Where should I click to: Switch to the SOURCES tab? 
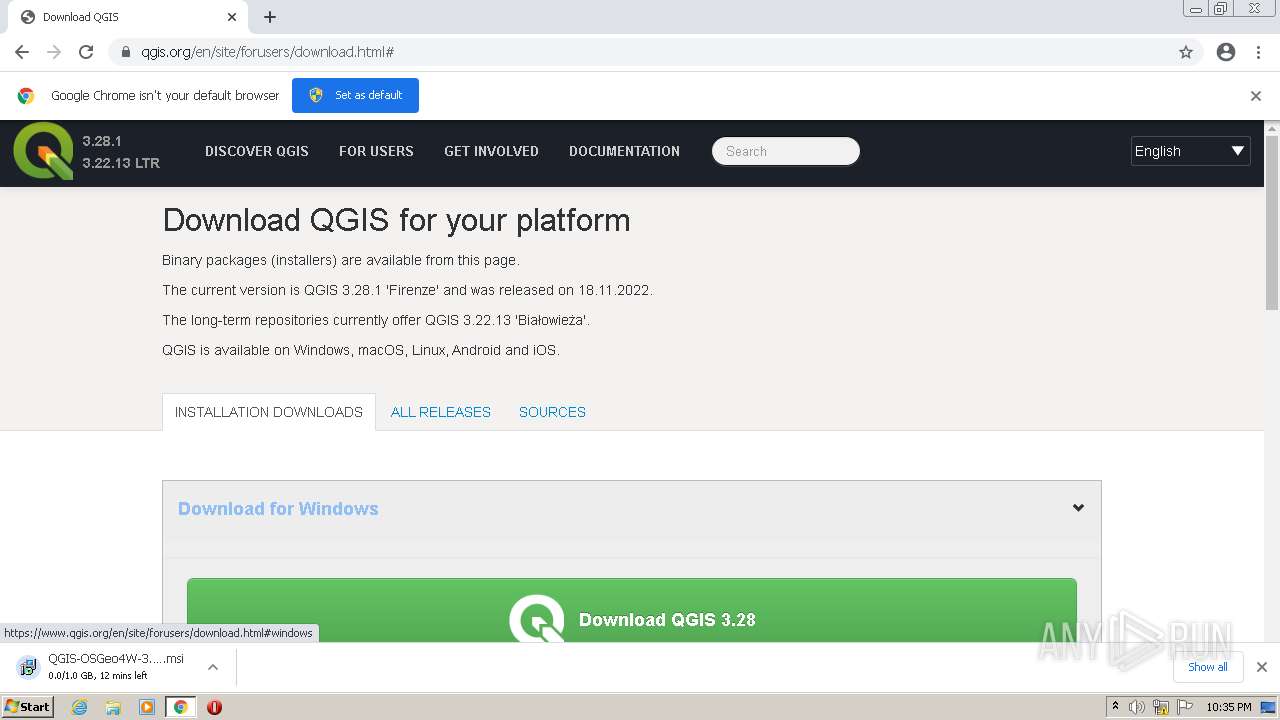tap(552, 412)
